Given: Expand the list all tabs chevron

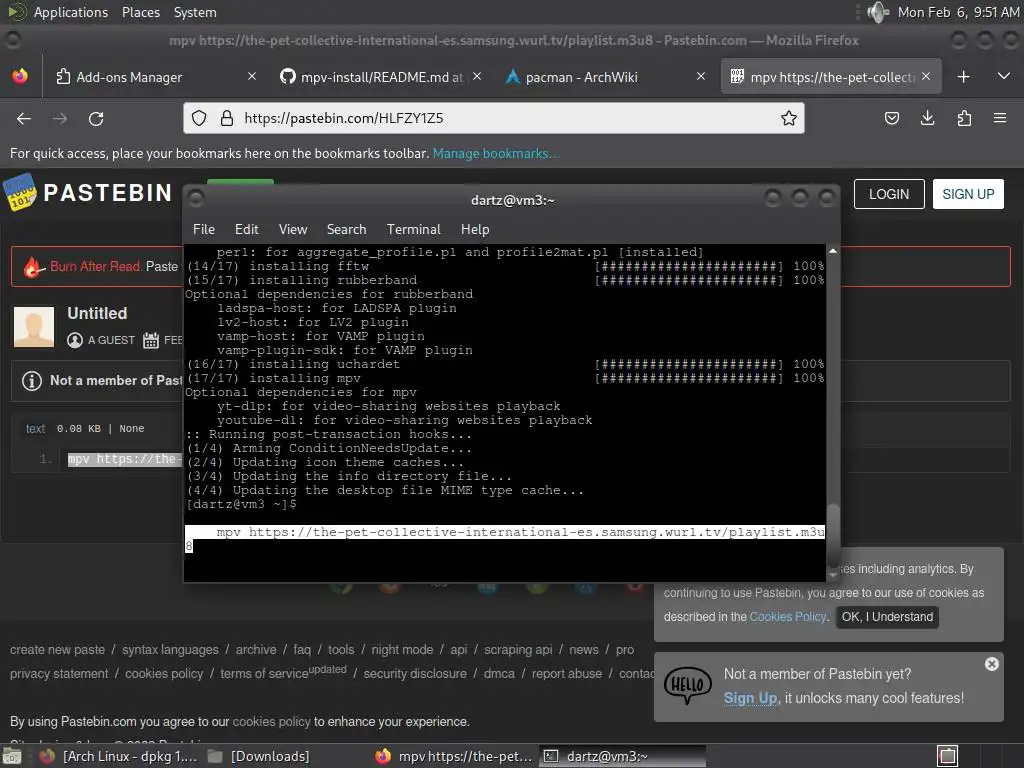Looking at the screenshot, I should (x=1004, y=76).
